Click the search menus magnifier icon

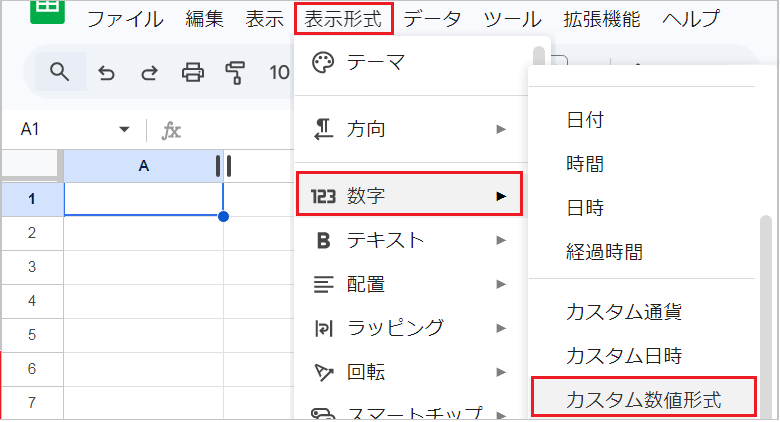pos(59,72)
